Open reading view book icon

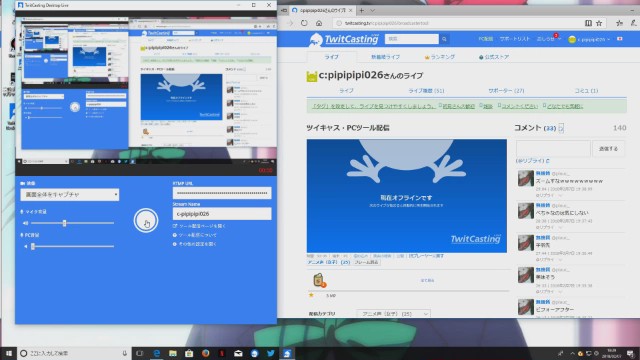click(x=588, y=23)
